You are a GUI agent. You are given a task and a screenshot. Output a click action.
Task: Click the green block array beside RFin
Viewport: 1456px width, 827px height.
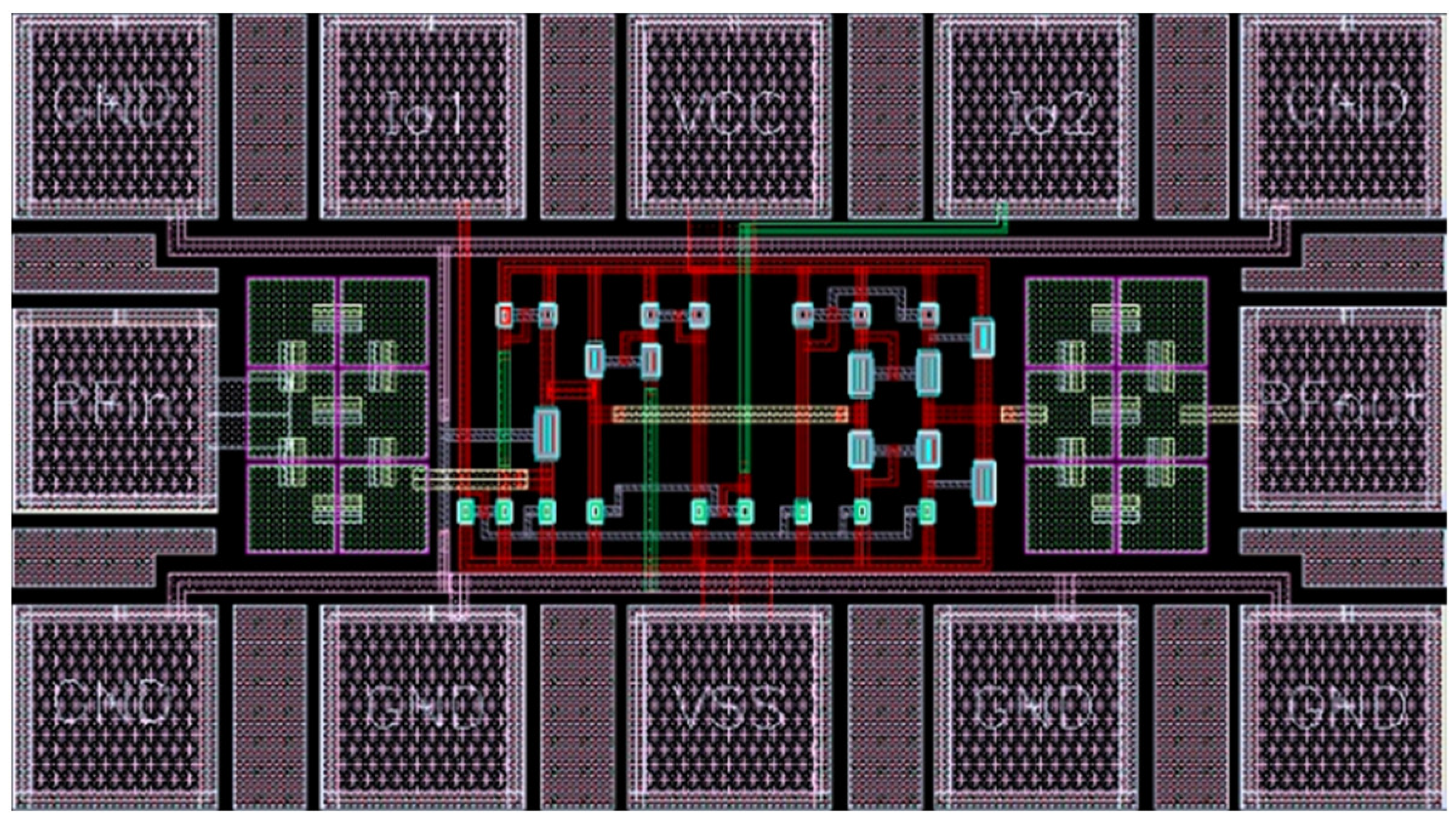[338, 415]
